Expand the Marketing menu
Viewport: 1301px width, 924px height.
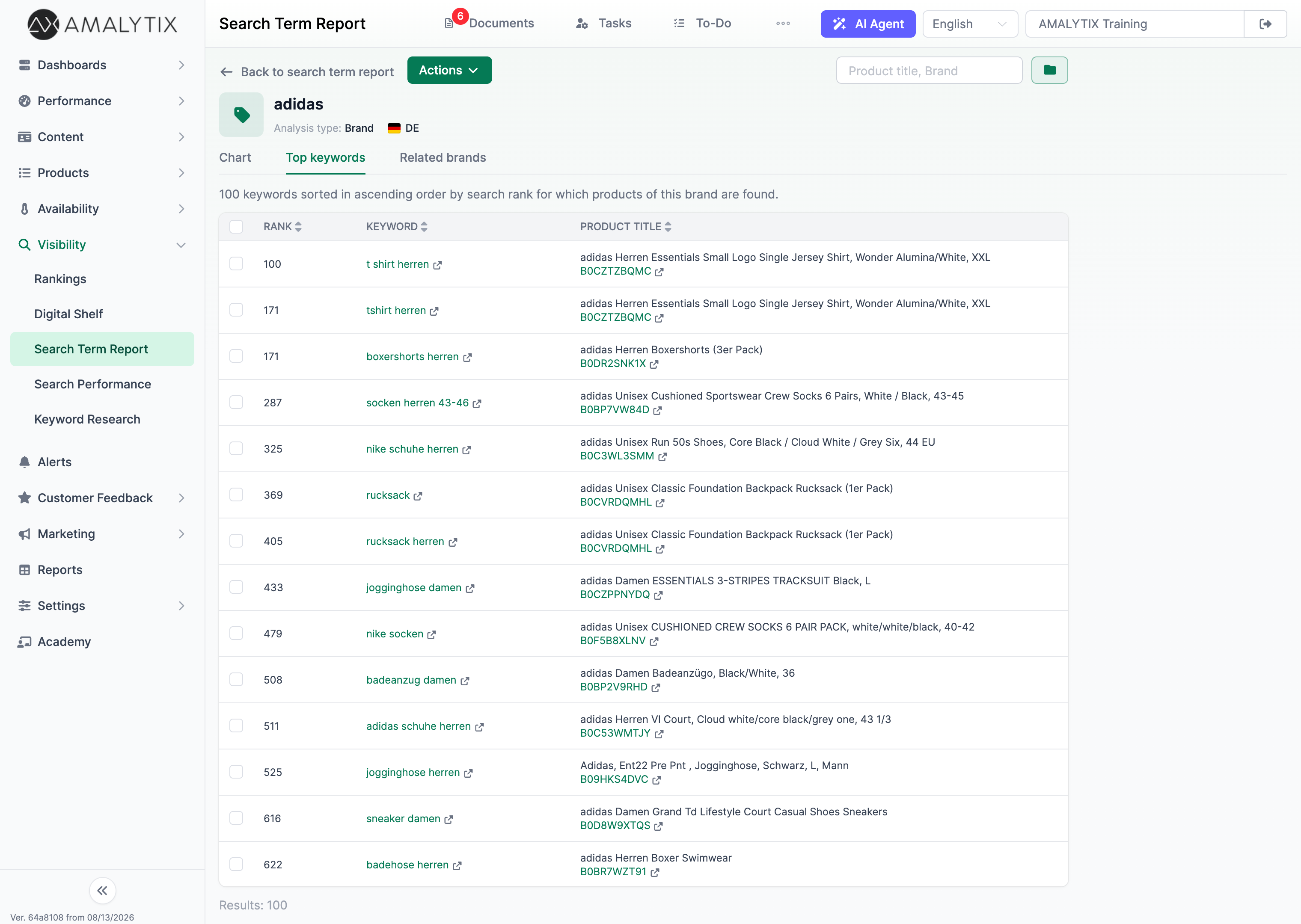[102, 534]
